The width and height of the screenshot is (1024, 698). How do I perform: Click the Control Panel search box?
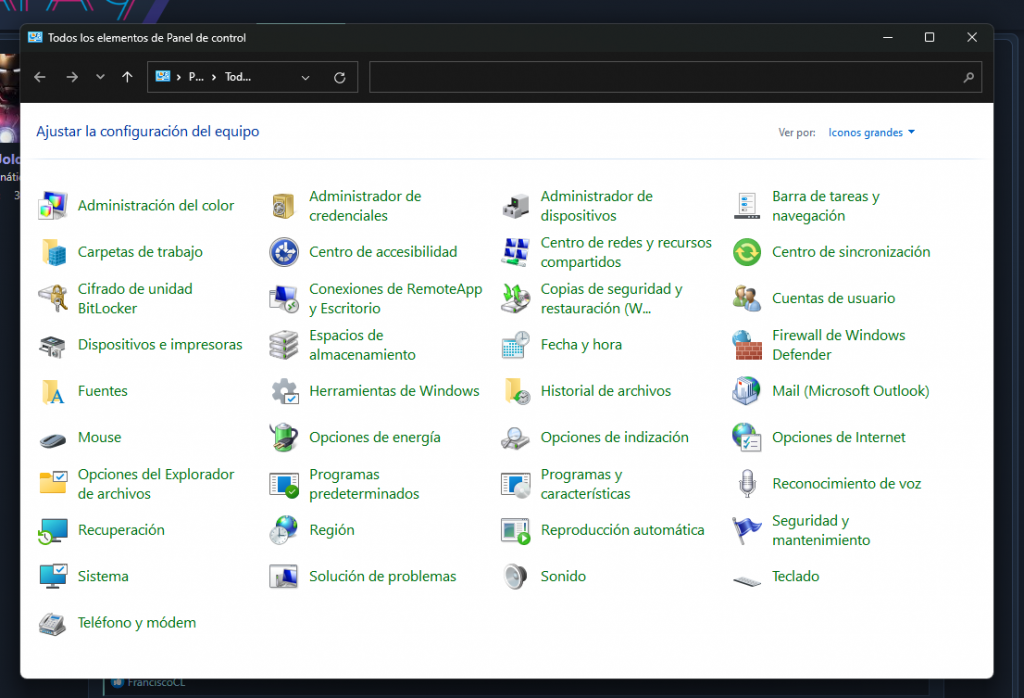click(x=665, y=77)
